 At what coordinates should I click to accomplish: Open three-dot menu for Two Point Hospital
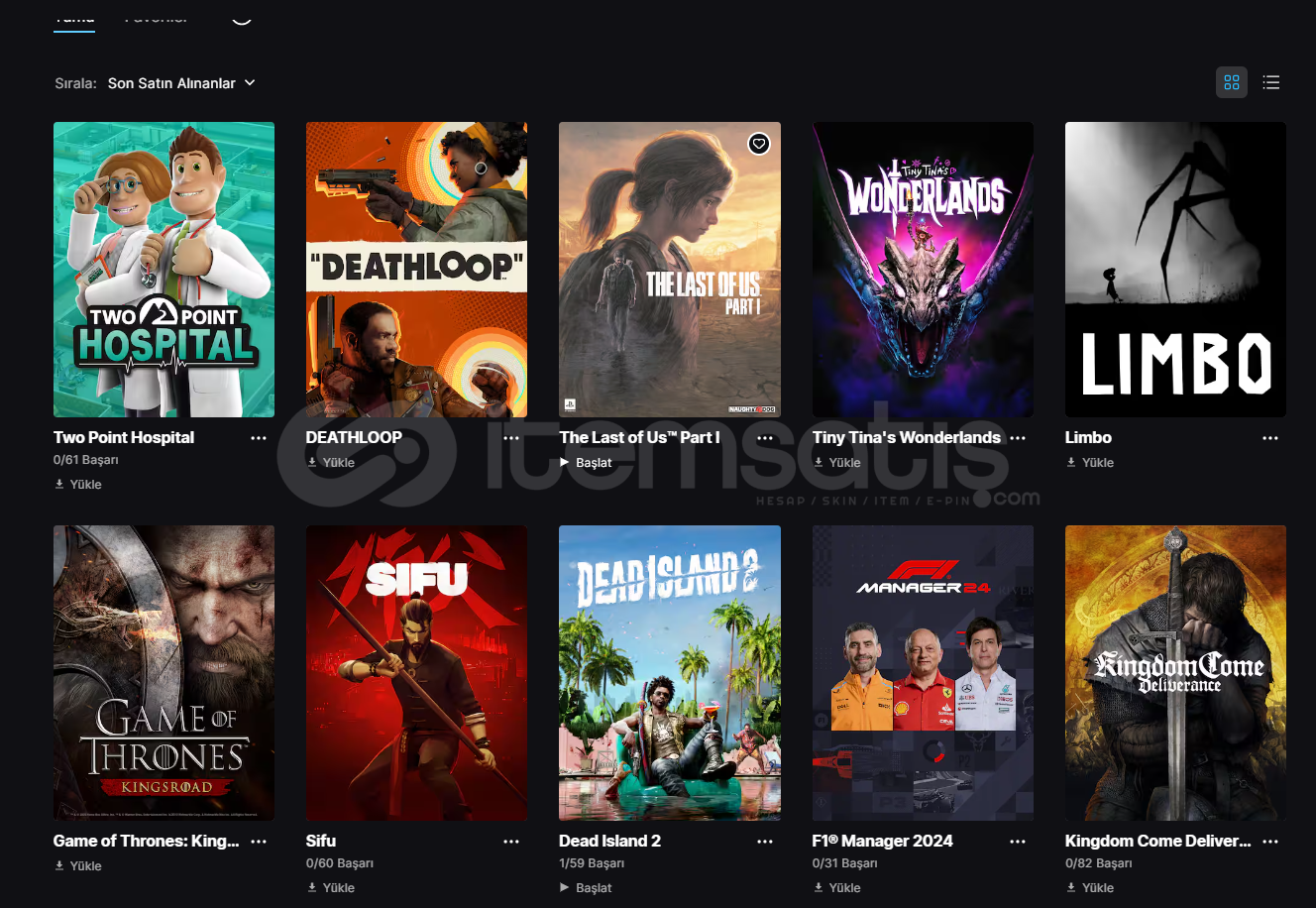click(x=259, y=437)
